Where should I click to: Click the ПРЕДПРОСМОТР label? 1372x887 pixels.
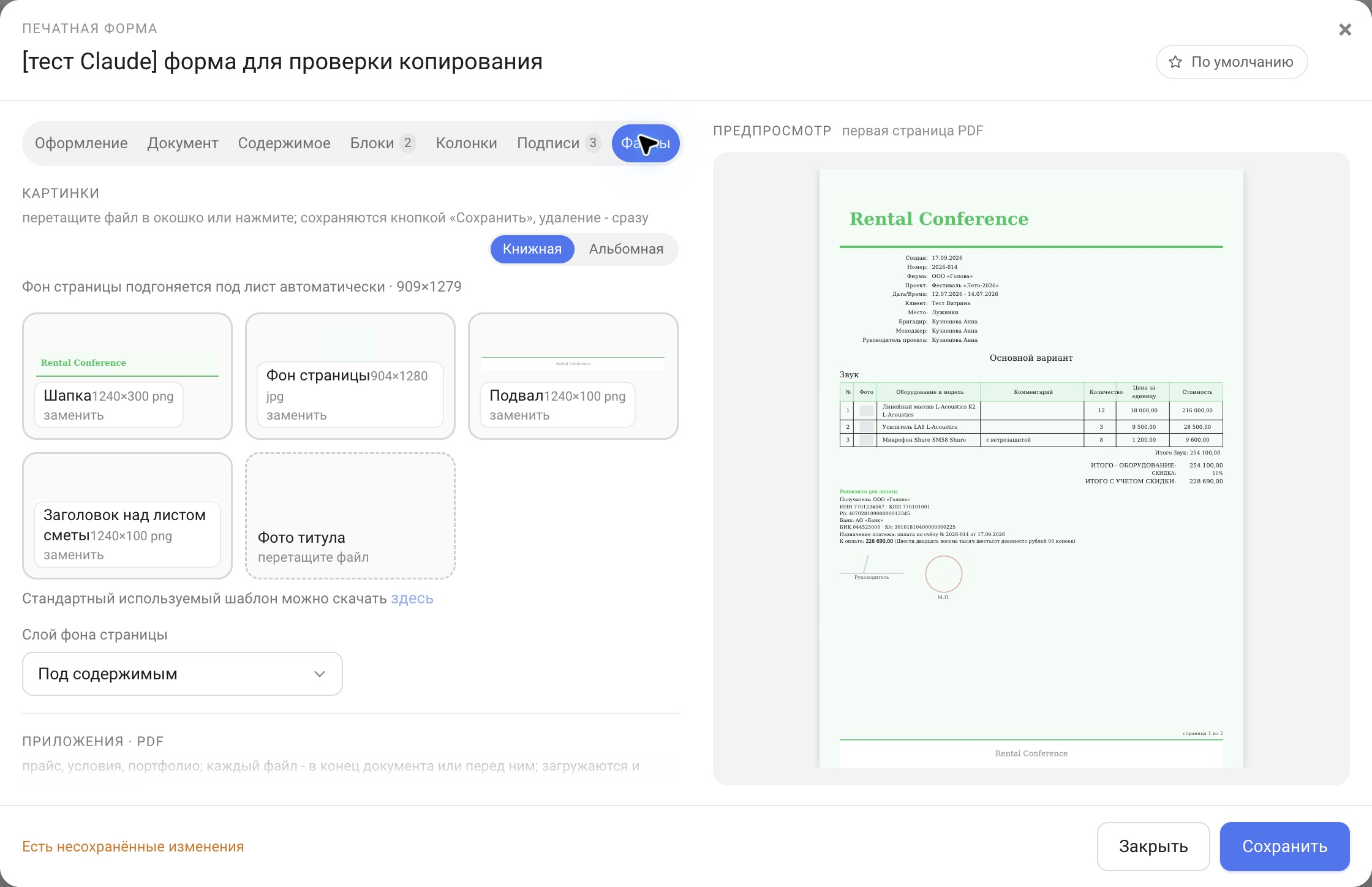coord(772,131)
